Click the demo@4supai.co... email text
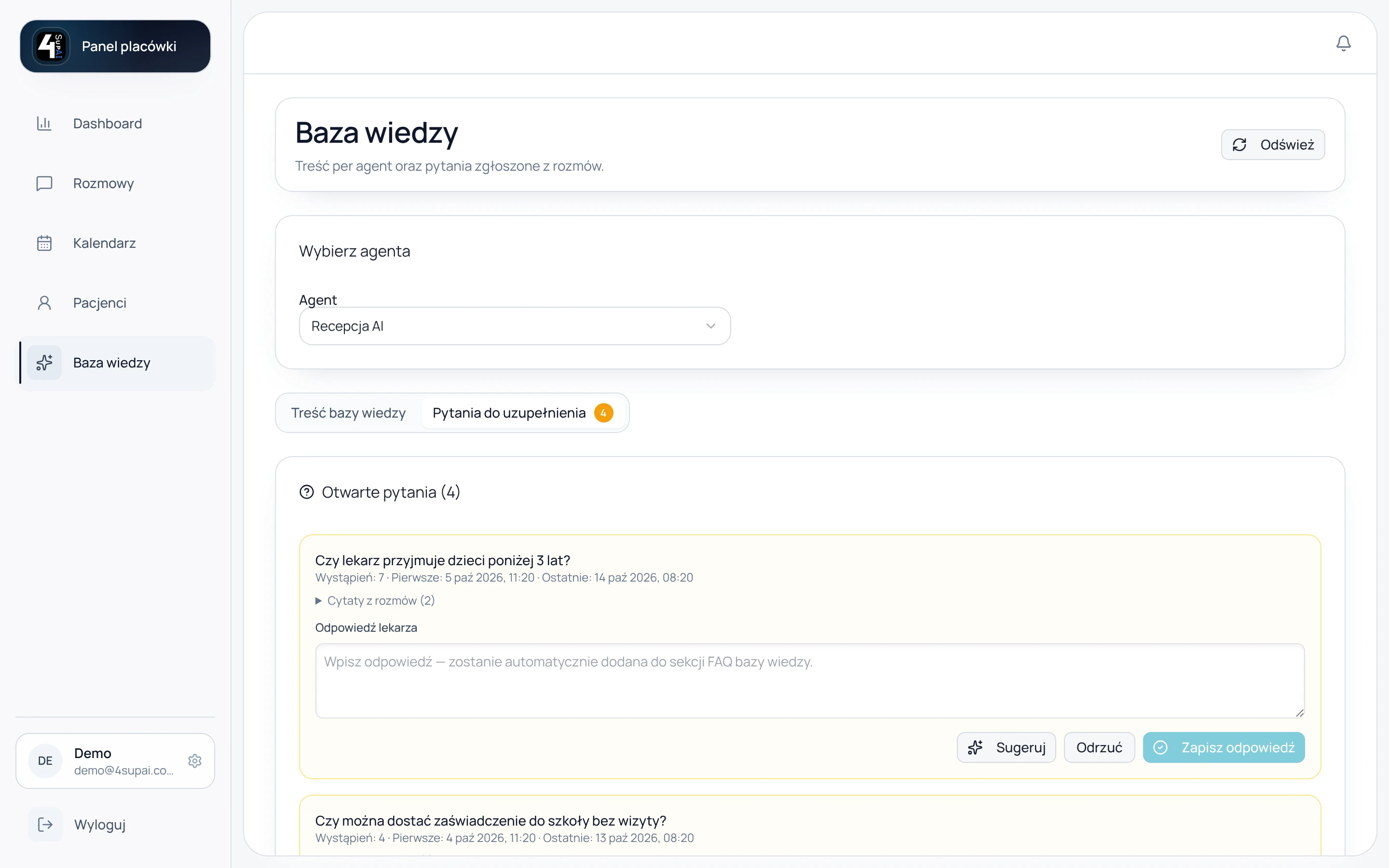 point(123,771)
